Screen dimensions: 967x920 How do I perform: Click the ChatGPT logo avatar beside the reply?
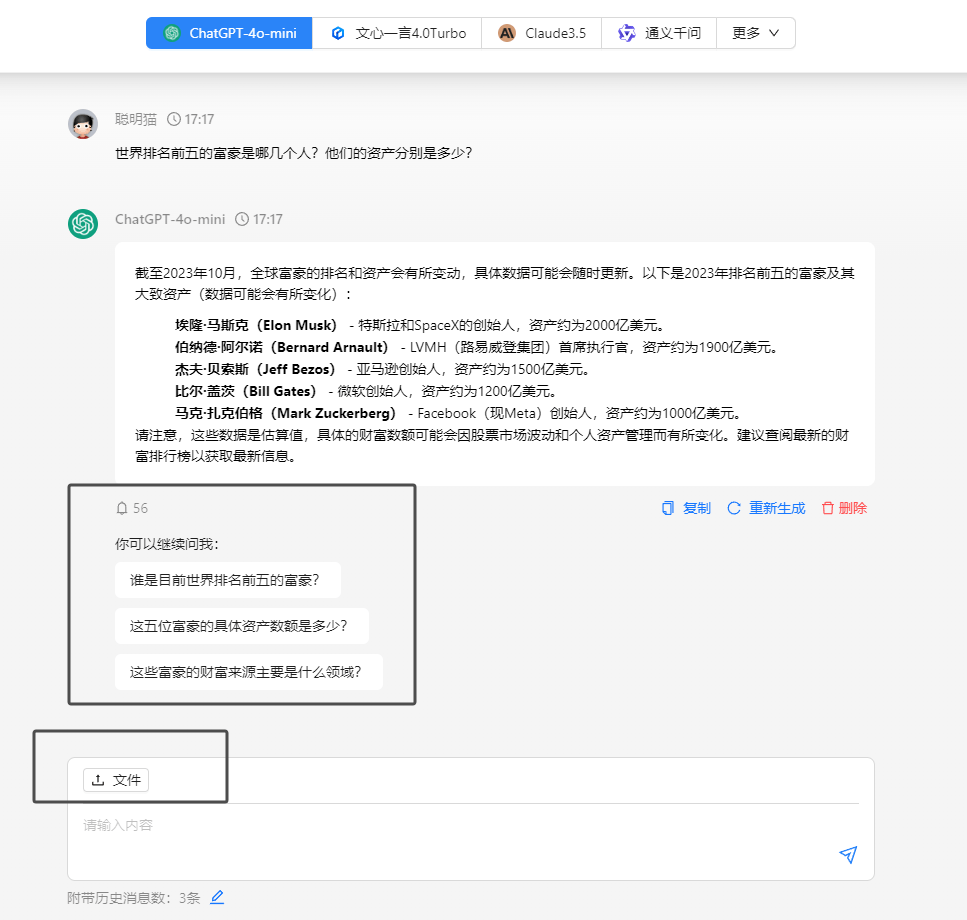[x=83, y=224]
